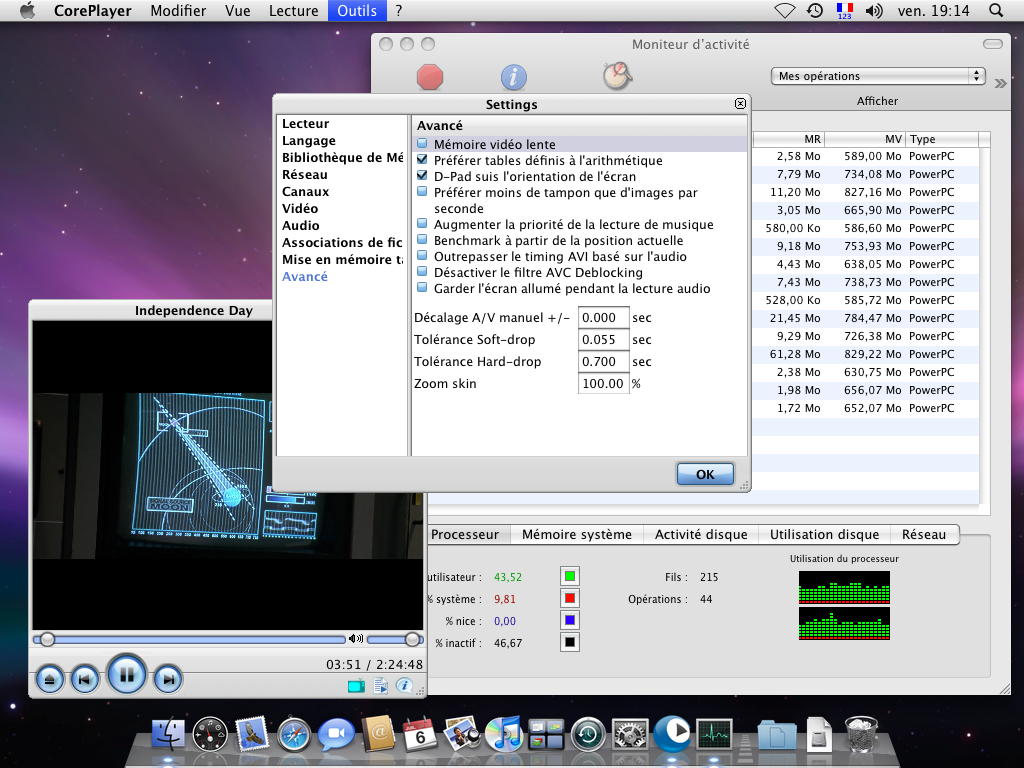Switch to the Utilisation disque tab

click(x=824, y=534)
